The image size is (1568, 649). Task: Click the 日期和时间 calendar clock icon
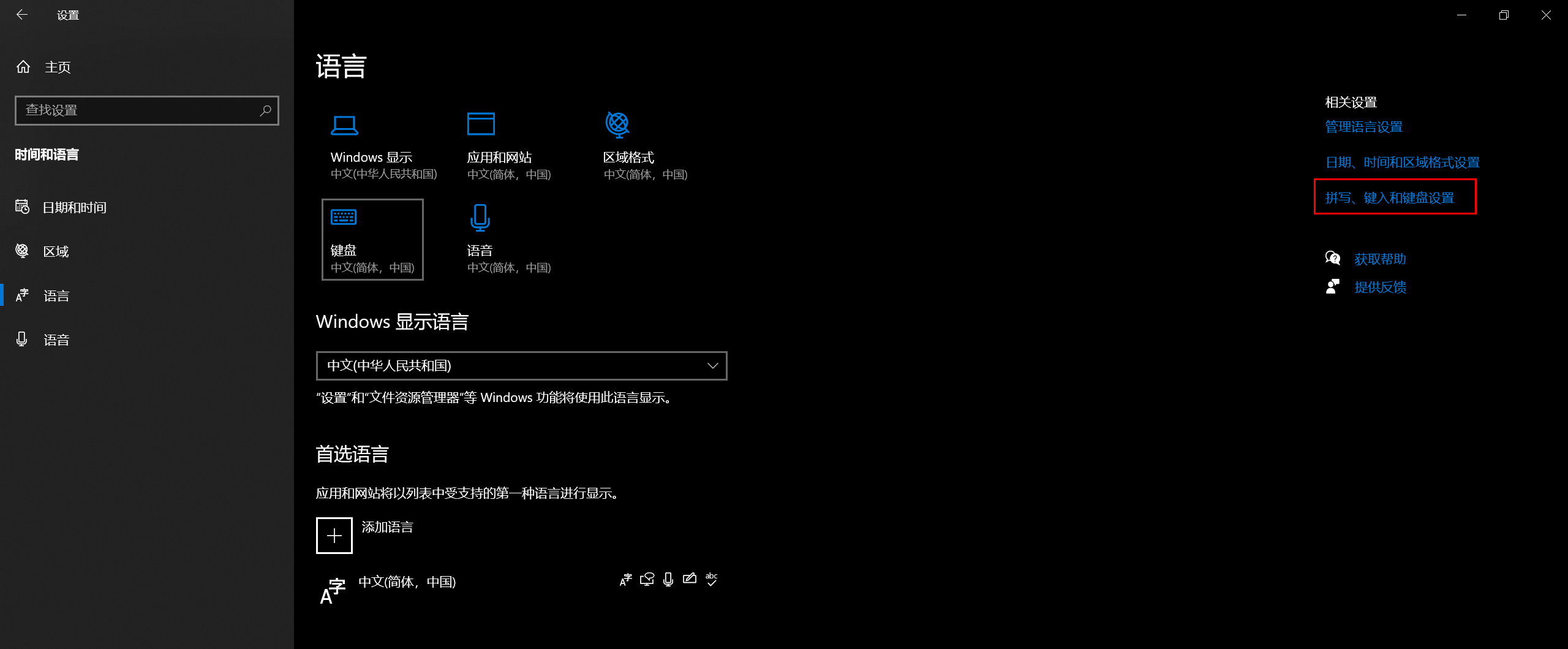22,207
